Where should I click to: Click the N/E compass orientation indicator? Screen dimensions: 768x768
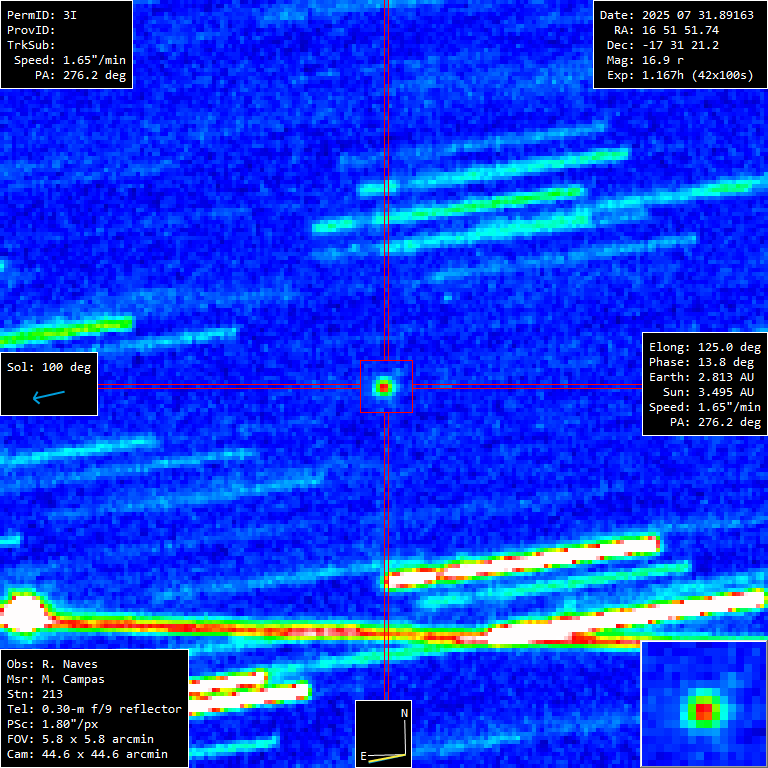pyautogui.click(x=384, y=734)
